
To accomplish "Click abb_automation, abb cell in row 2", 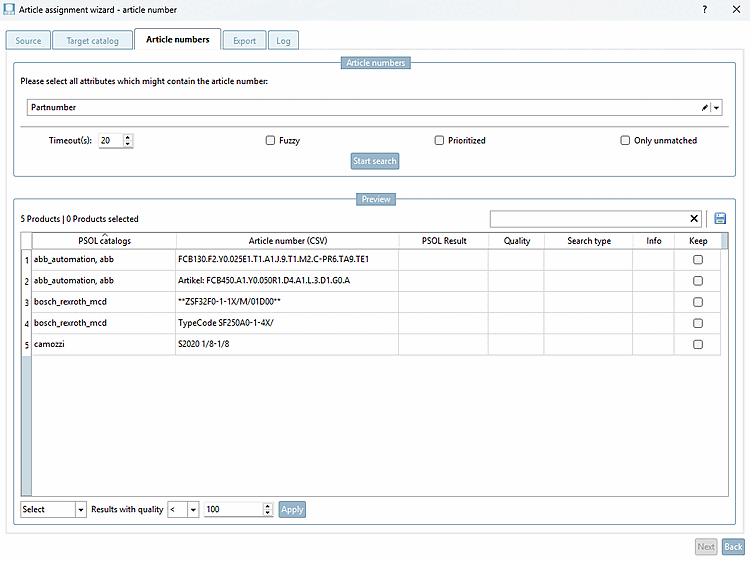I will (x=104, y=280).
